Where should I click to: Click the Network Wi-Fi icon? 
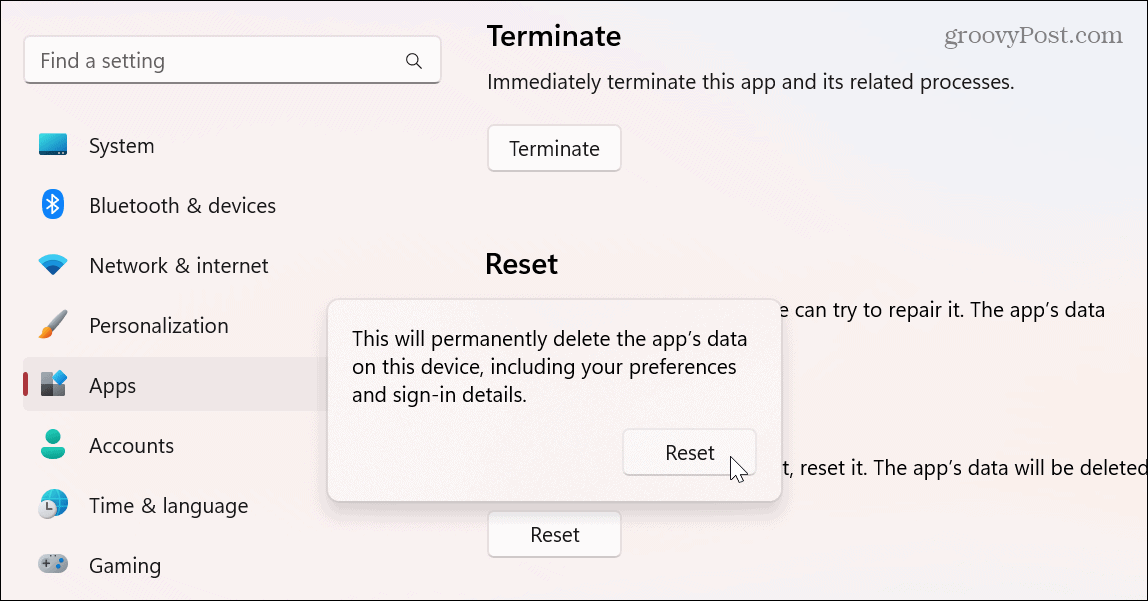pos(53,265)
